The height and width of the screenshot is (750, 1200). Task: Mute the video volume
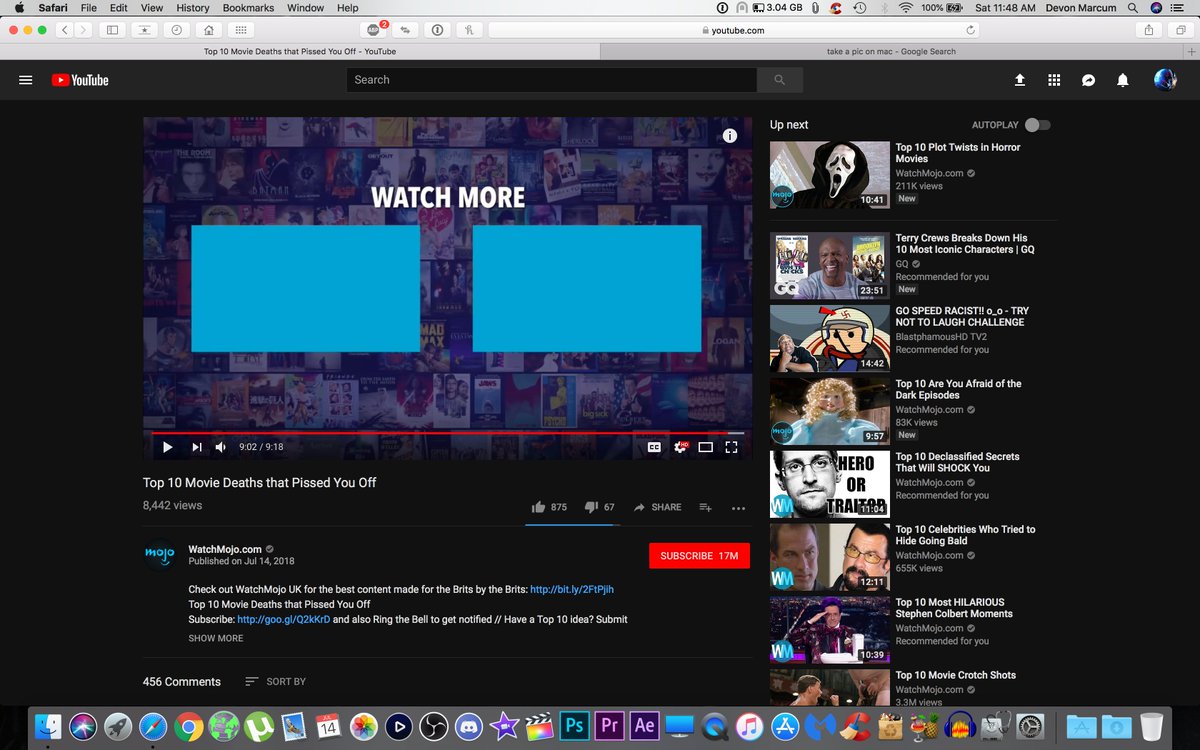tap(221, 447)
